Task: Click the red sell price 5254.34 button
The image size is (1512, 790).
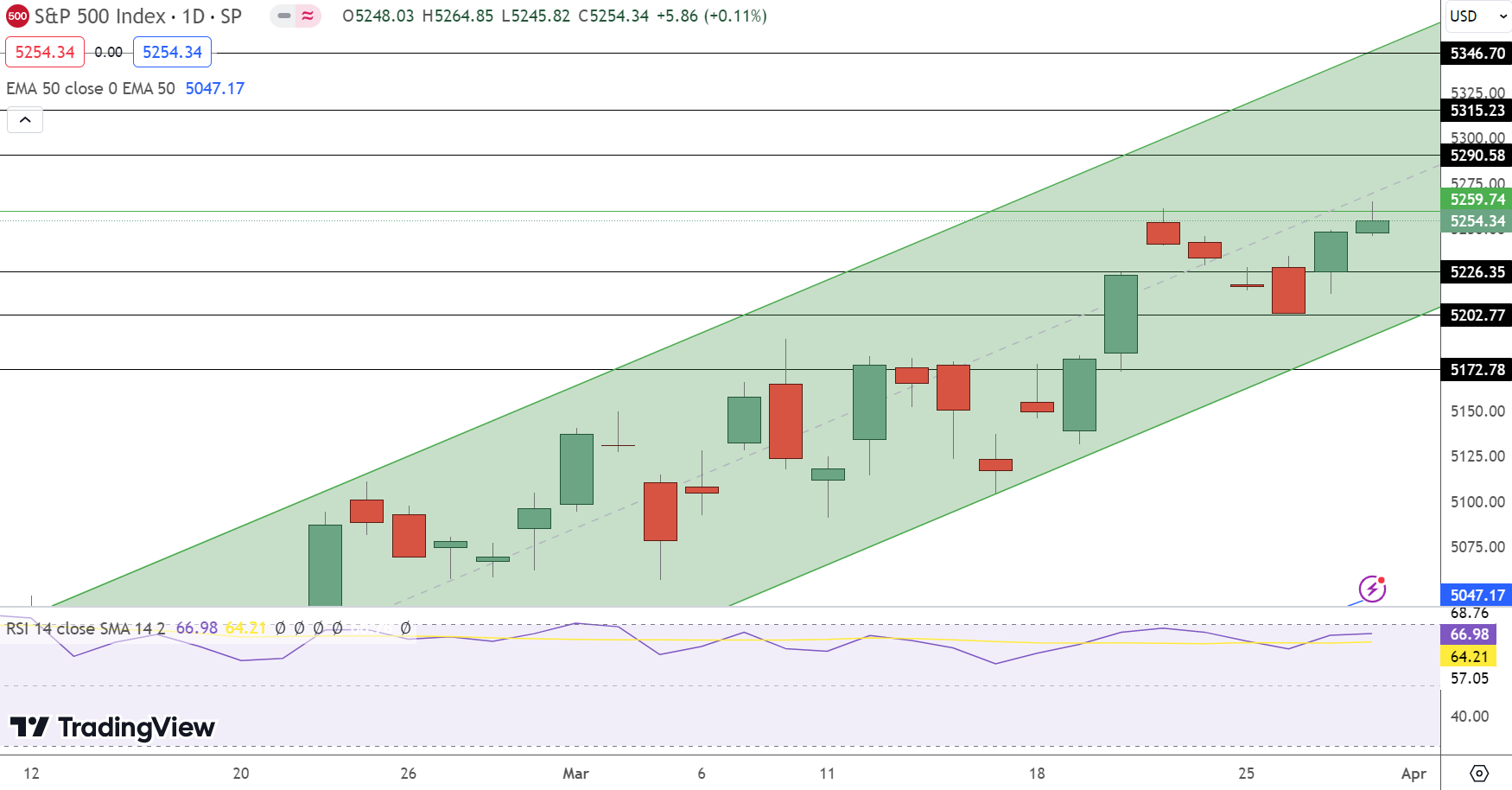Action: click(45, 52)
